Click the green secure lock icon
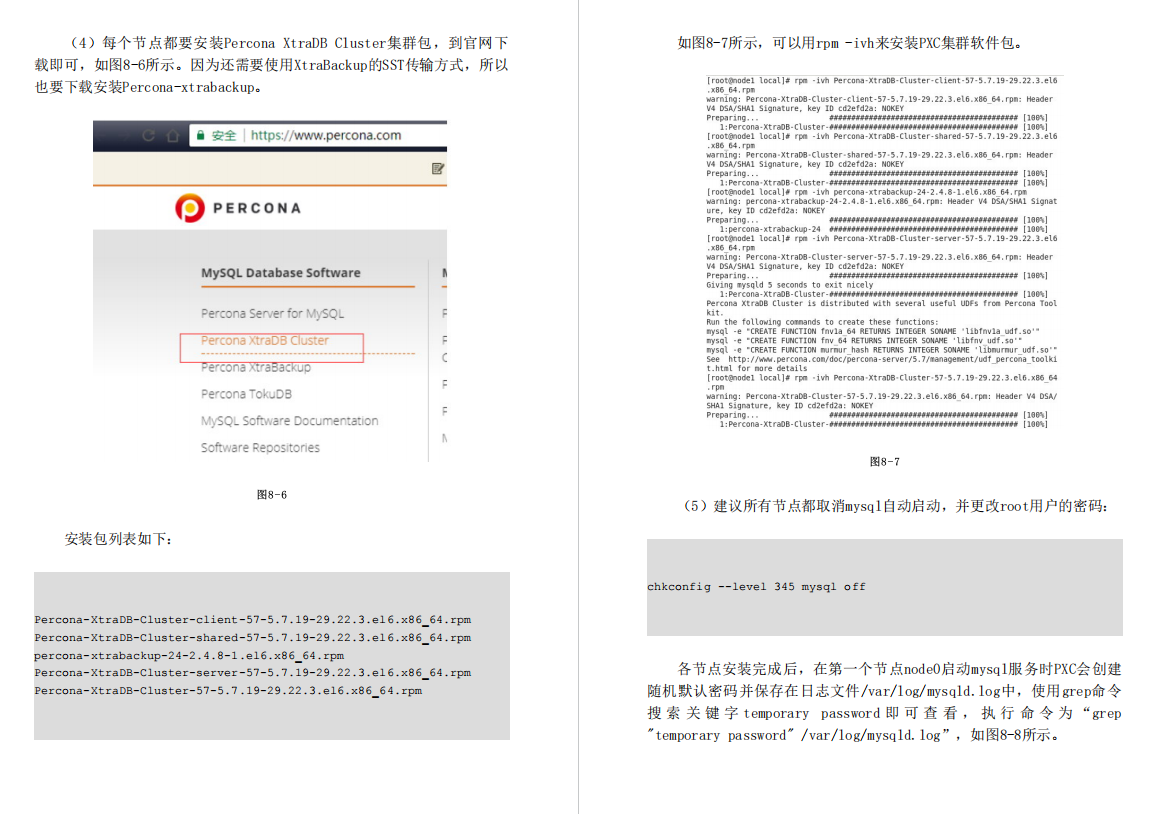Screen dimensions: 1152x814 200,135
